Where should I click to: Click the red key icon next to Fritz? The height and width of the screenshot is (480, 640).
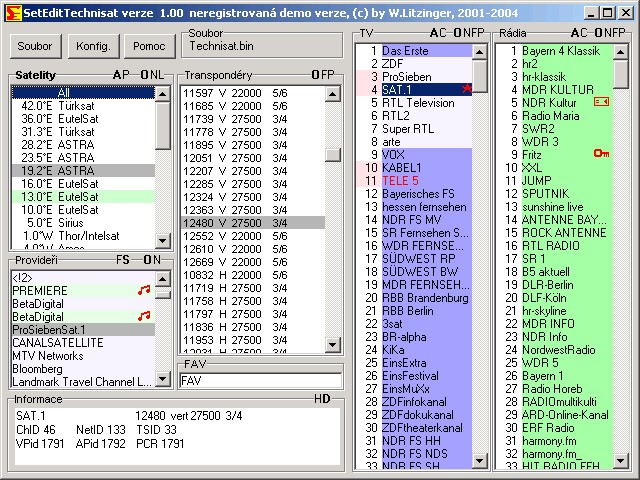point(601,154)
